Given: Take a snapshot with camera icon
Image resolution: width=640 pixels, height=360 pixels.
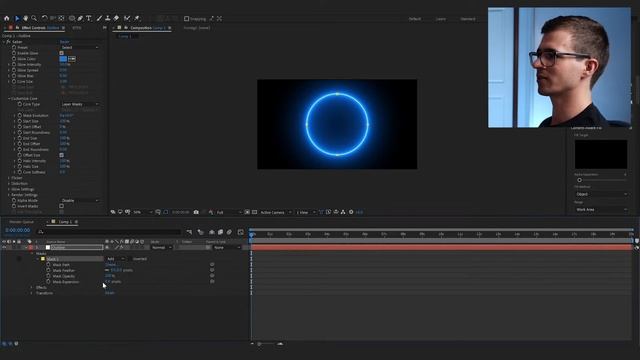Looking at the screenshot, I should (196, 212).
